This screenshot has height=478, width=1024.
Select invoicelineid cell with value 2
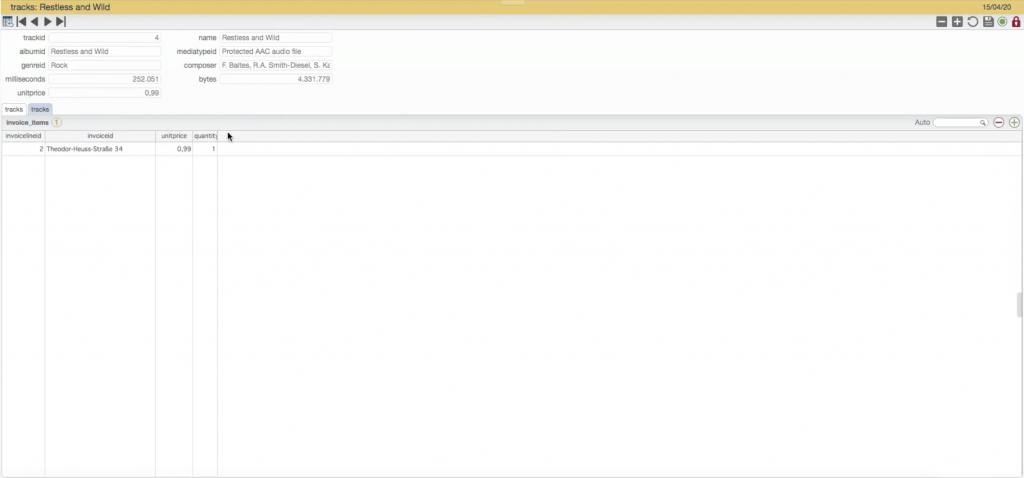pos(24,149)
